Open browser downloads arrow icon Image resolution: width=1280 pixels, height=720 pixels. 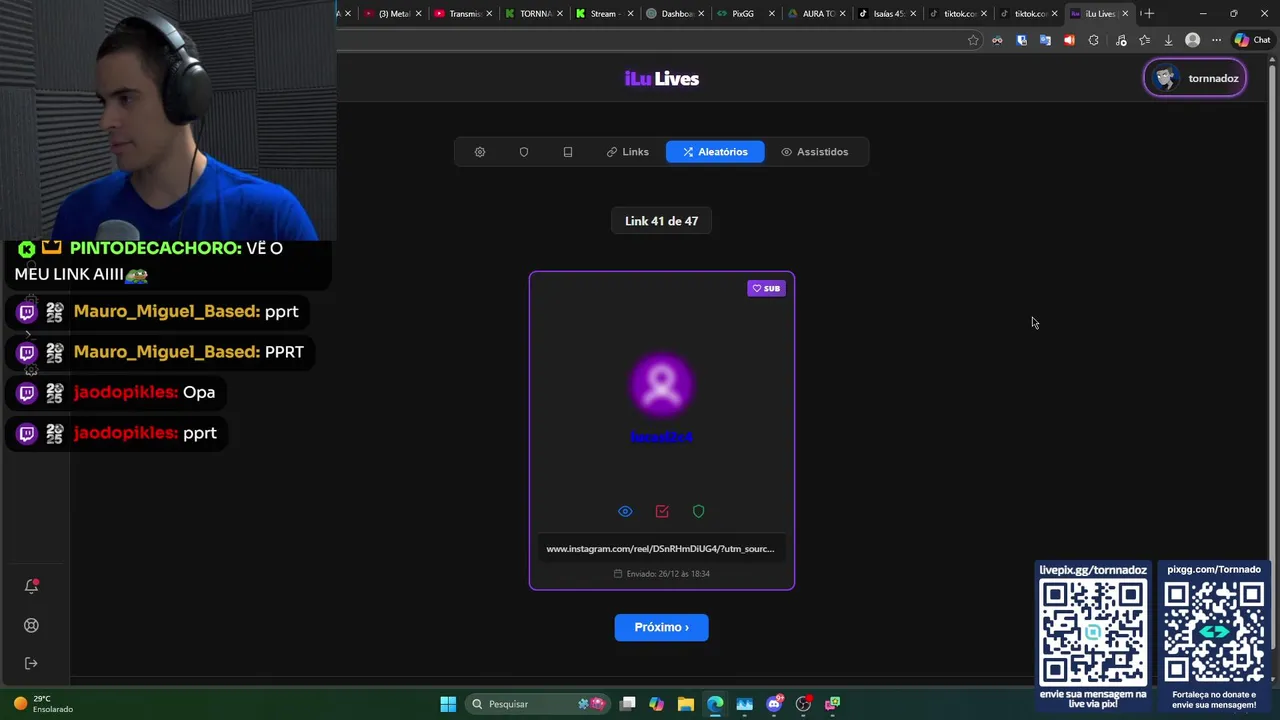point(1168,40)
